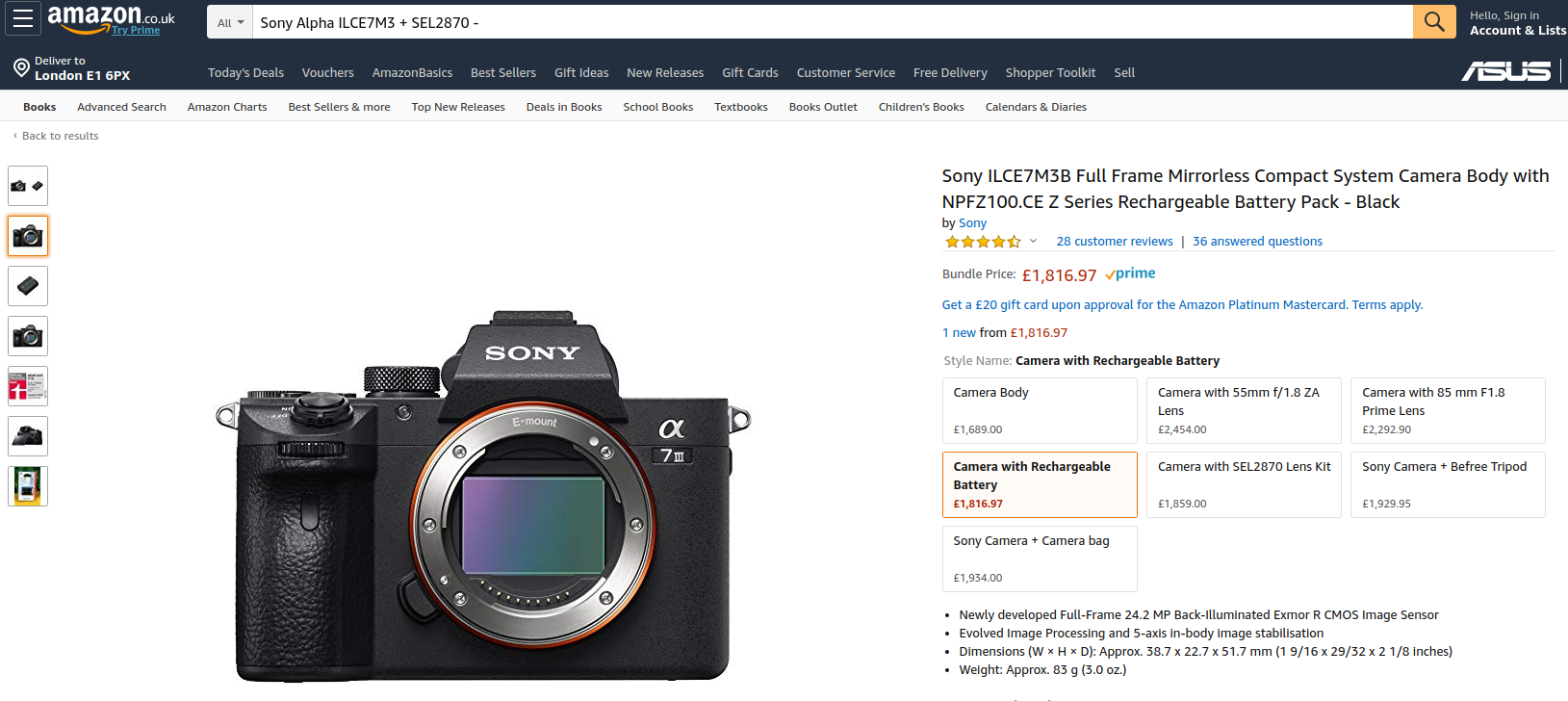Viewport: 1568px width, 701px height.
Task: Choose Camera with SEL2870 Lens Kit
Action: (x=1243, y=484)
